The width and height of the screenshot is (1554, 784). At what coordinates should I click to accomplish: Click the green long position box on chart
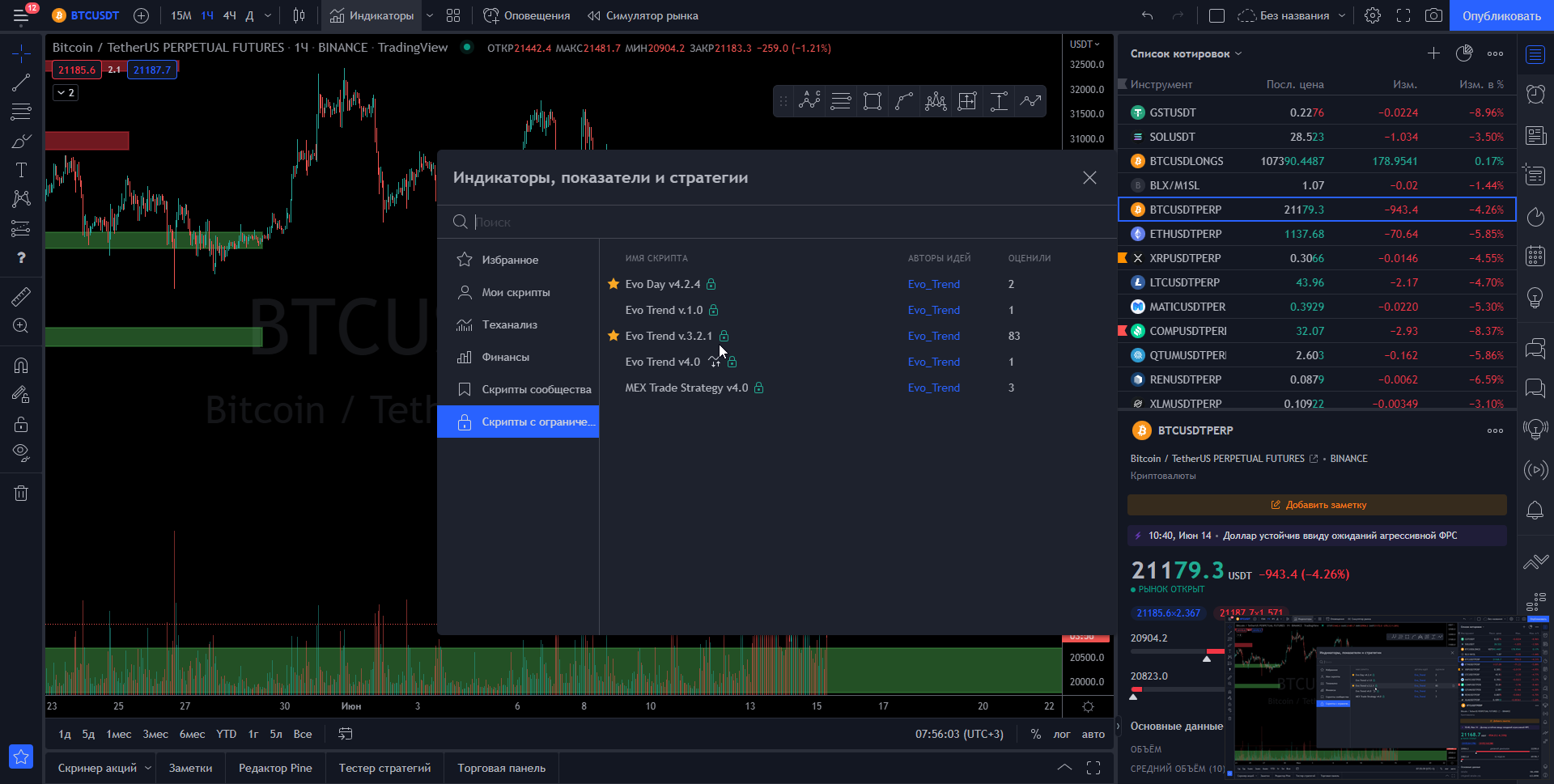pos(154,337)
